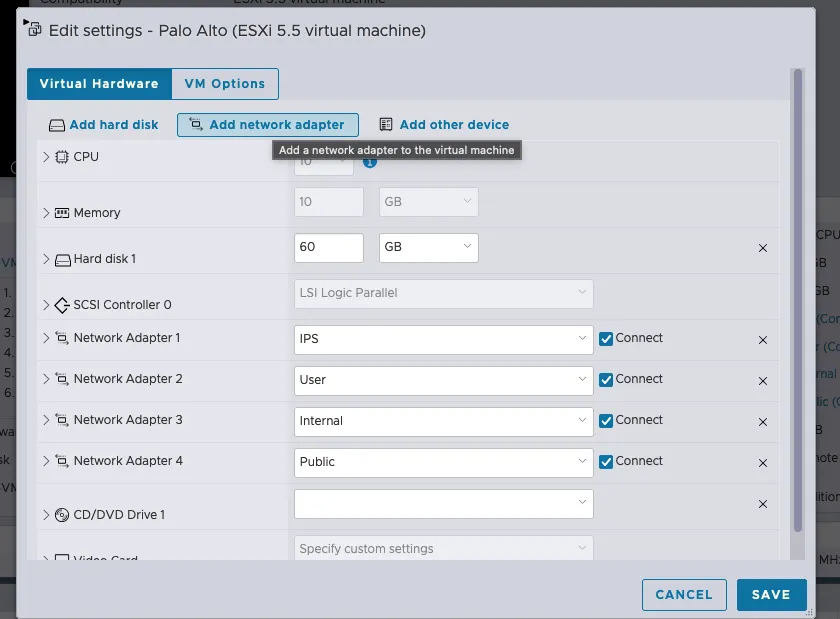The width and height of the screenshot is (840, 619).
Task: Select the Virtual Hardware tab
Action: [99, 84]
